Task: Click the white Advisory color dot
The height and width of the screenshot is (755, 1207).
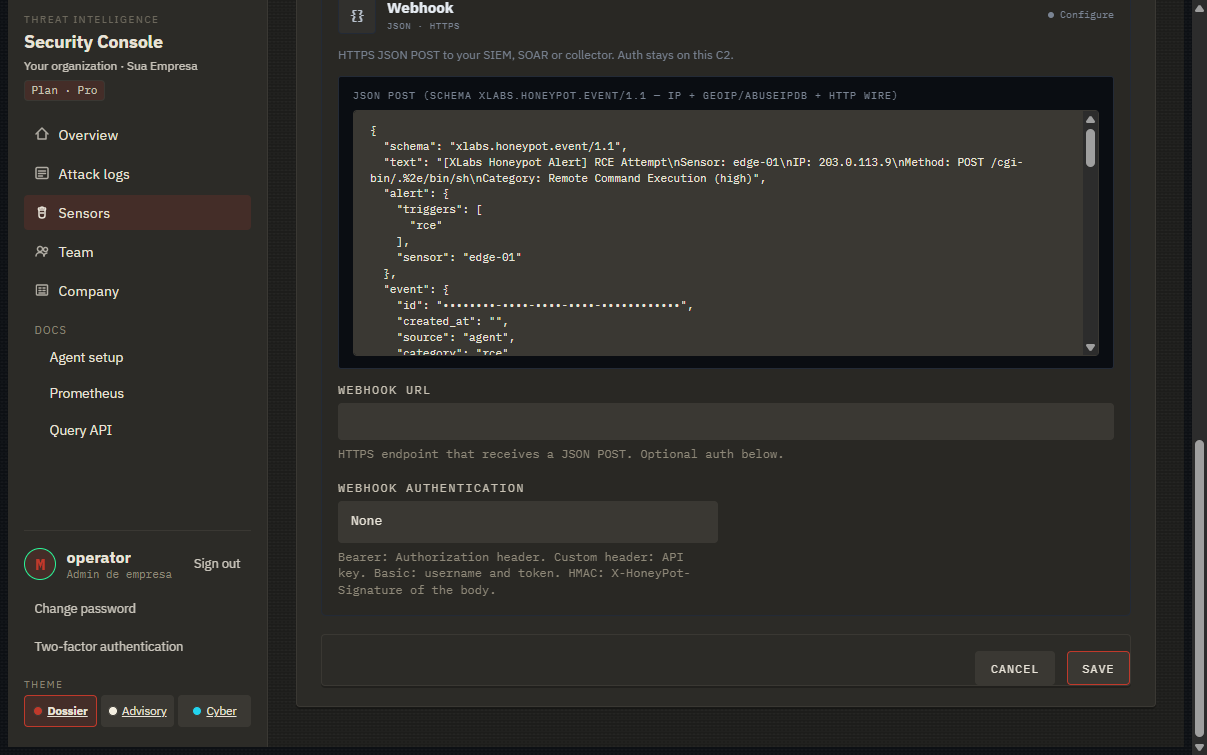Action: 113,711
